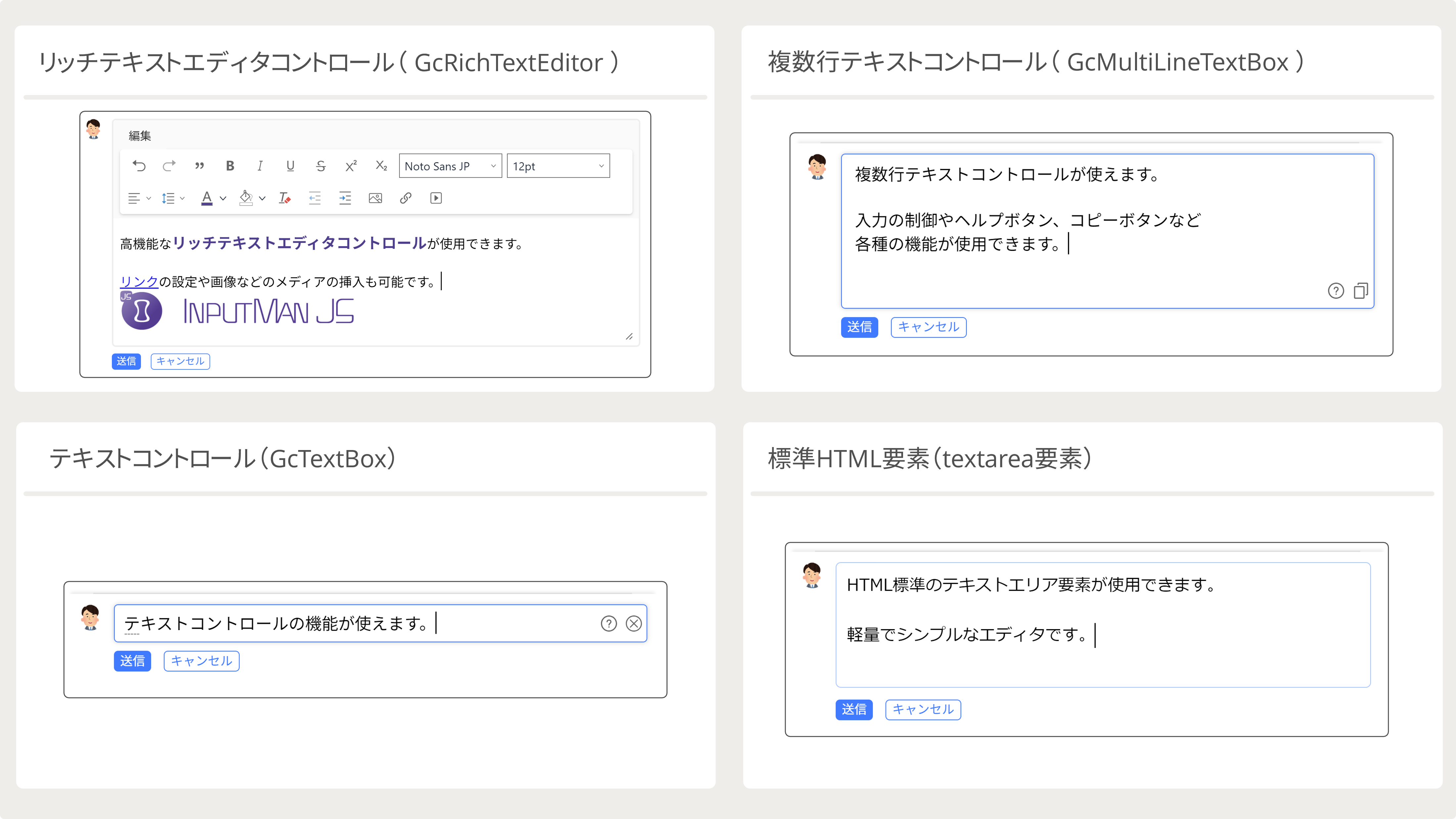Viewport: 1456px width, 819px height.
Task: Open the Noto Sans JP font dropdown
Action: pyautogui.click(x=450, y=165)
